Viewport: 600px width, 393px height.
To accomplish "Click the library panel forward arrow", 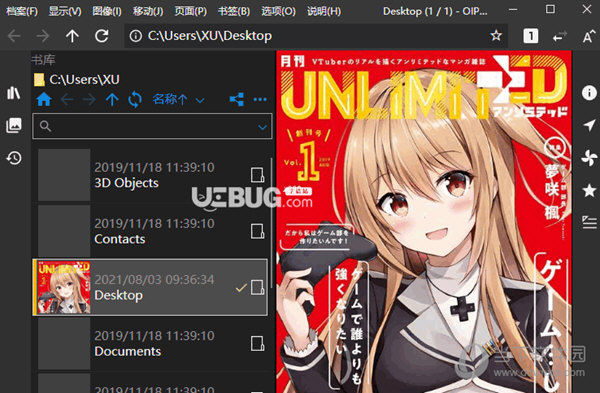I will [x=89, y=100].
